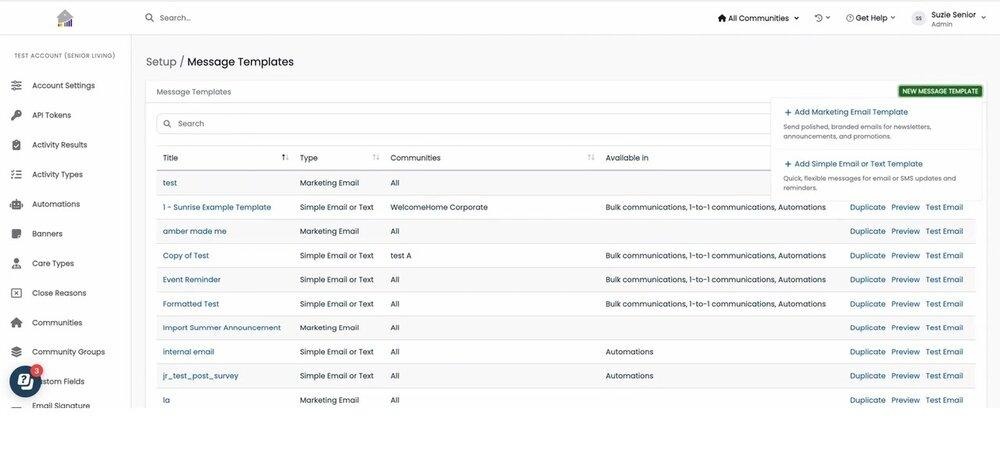The height and width of the screenshot is (469, 1000).
Task: Go to API Tokens
Action: tap(52, 115)
